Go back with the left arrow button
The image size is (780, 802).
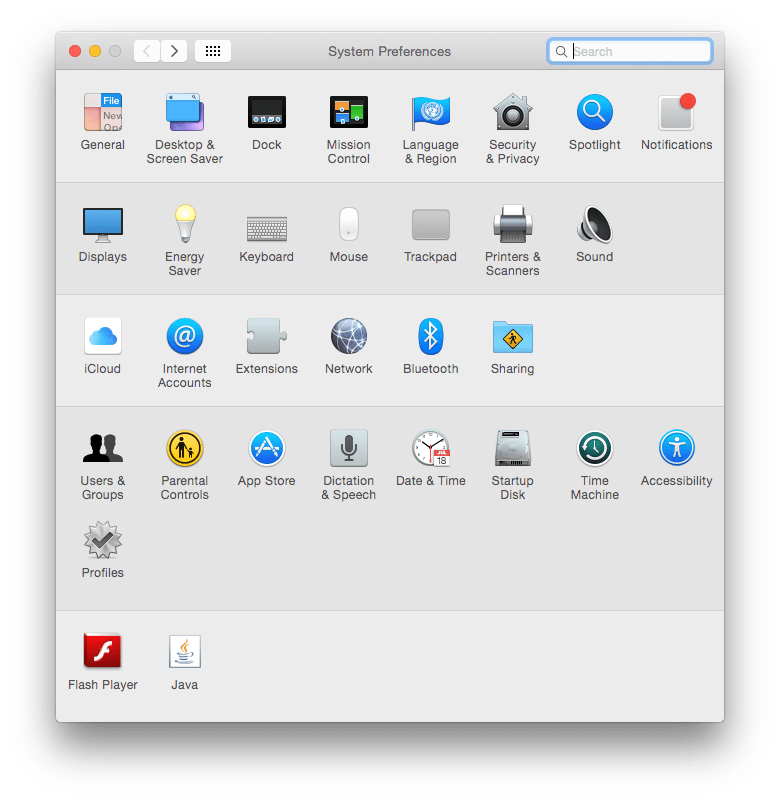pos(147,51)
